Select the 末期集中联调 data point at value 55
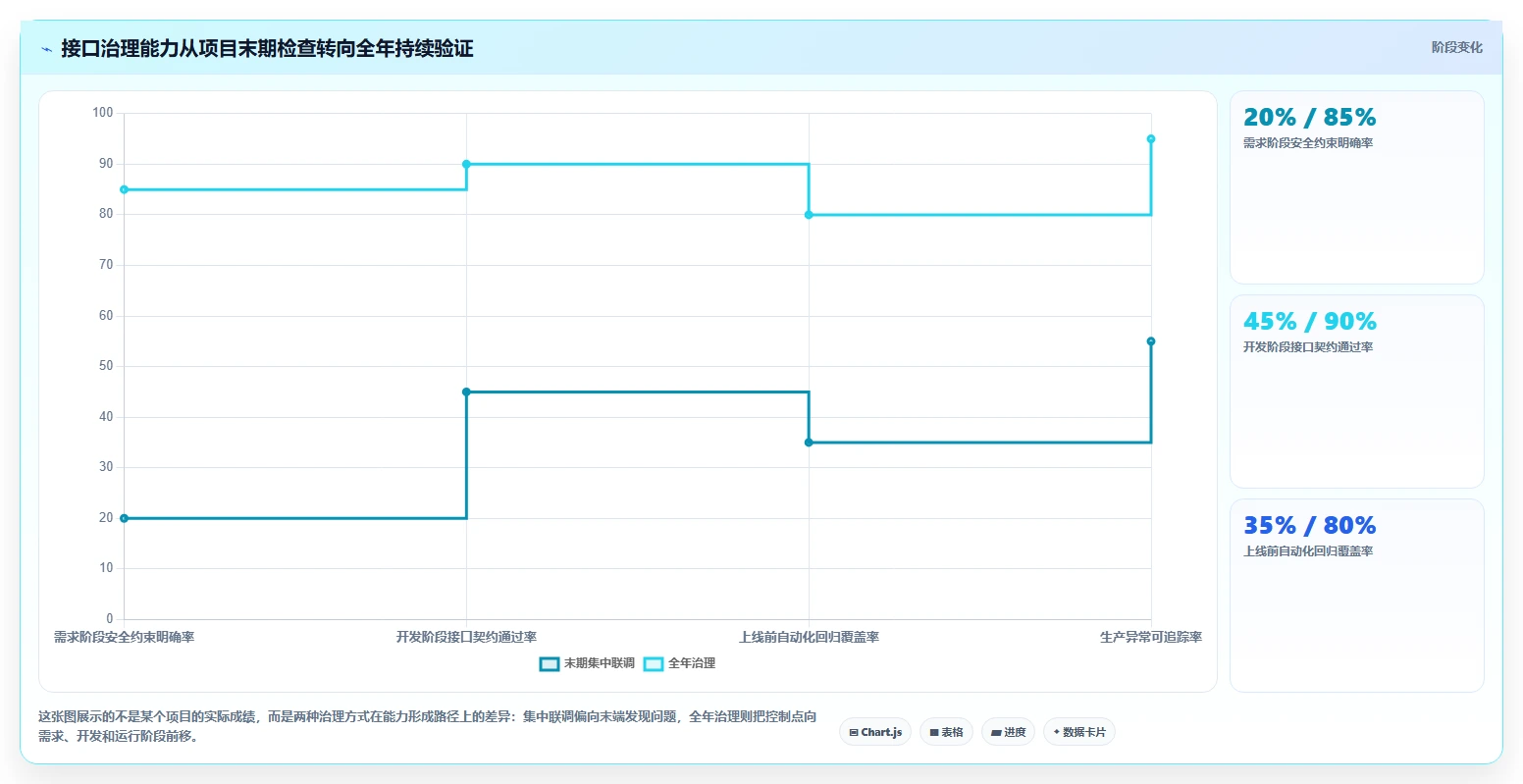Image resolution: width=1523 pixels, height=784 pixels. (x=1151, y=341)
